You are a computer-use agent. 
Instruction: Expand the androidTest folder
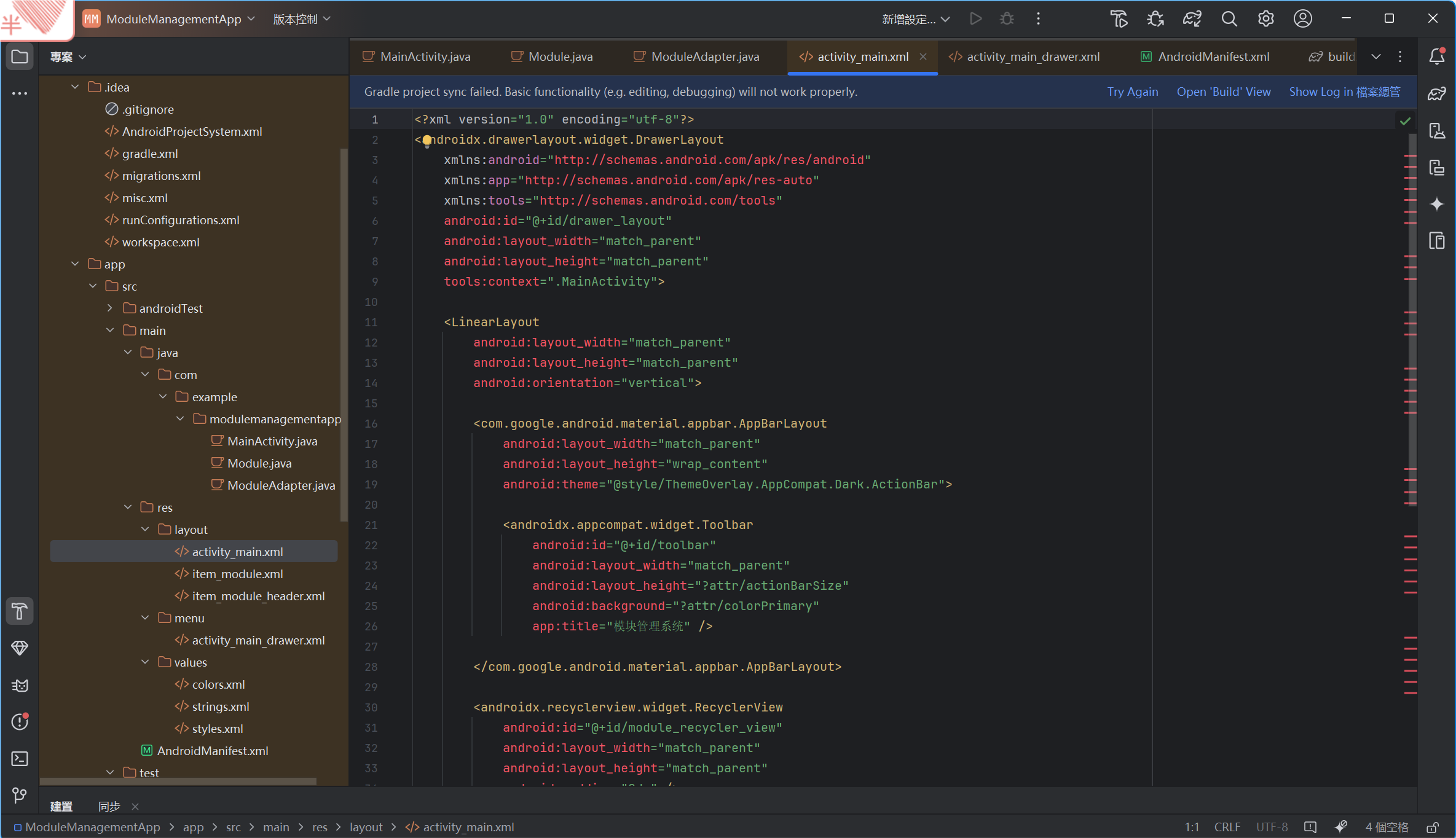(x=110, y=308)
